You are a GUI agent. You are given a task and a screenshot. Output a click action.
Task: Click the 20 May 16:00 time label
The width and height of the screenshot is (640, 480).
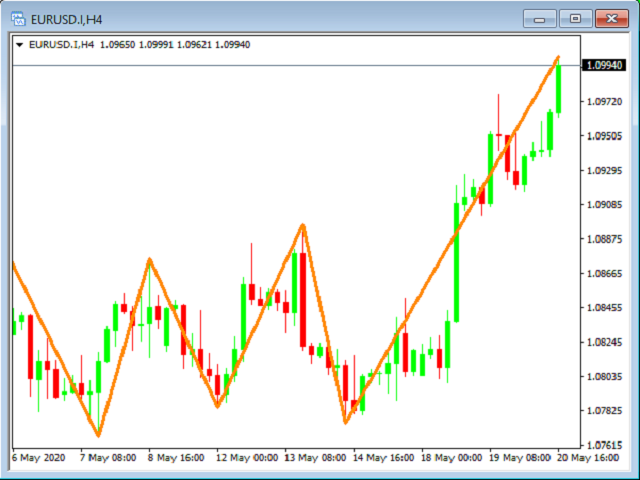(588, 458)
